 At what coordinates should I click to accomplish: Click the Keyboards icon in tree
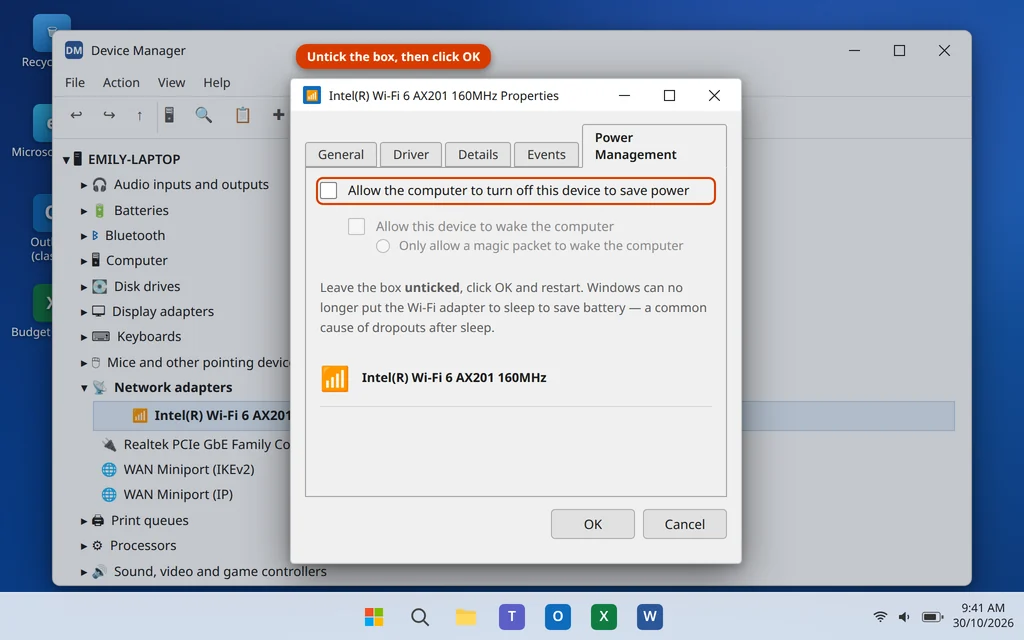[101, 336]
